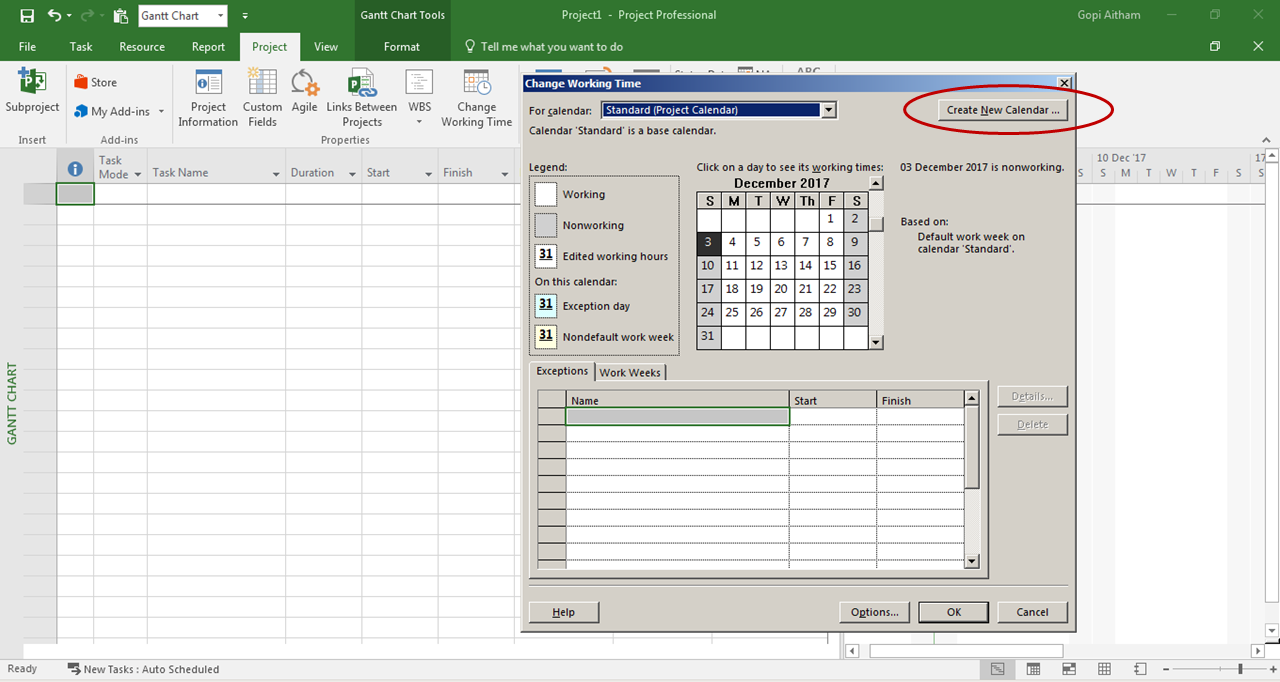The width and height of the screenshot is (1280, 682).
Task: Select December 25 on the calendar
Action: tap(732, 312)
